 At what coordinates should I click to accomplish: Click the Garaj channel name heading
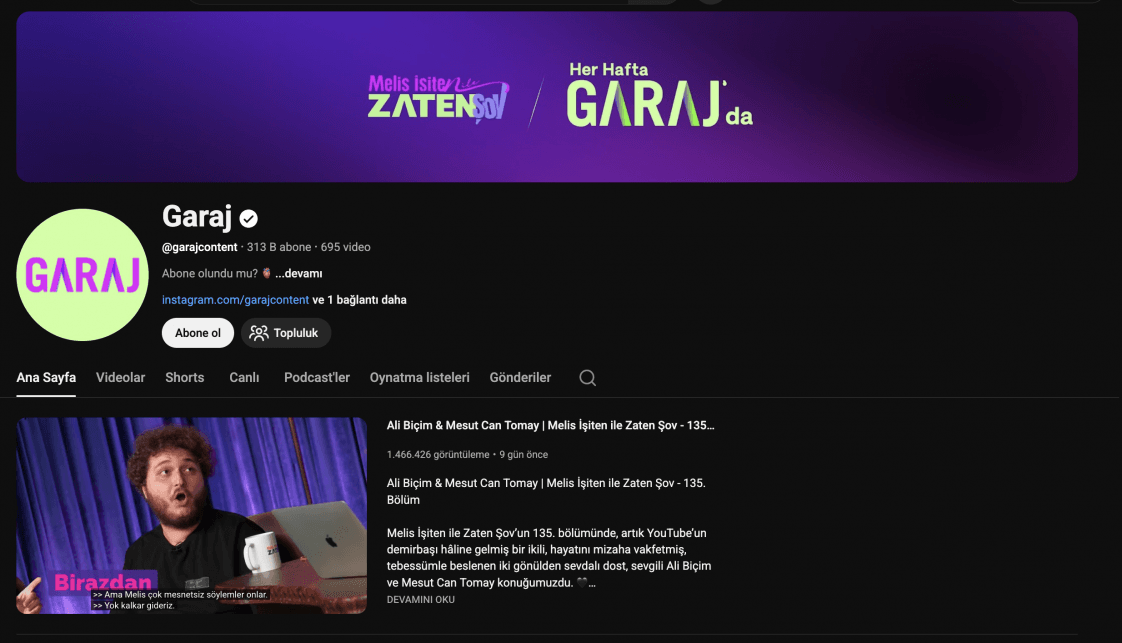click(197, 217)
